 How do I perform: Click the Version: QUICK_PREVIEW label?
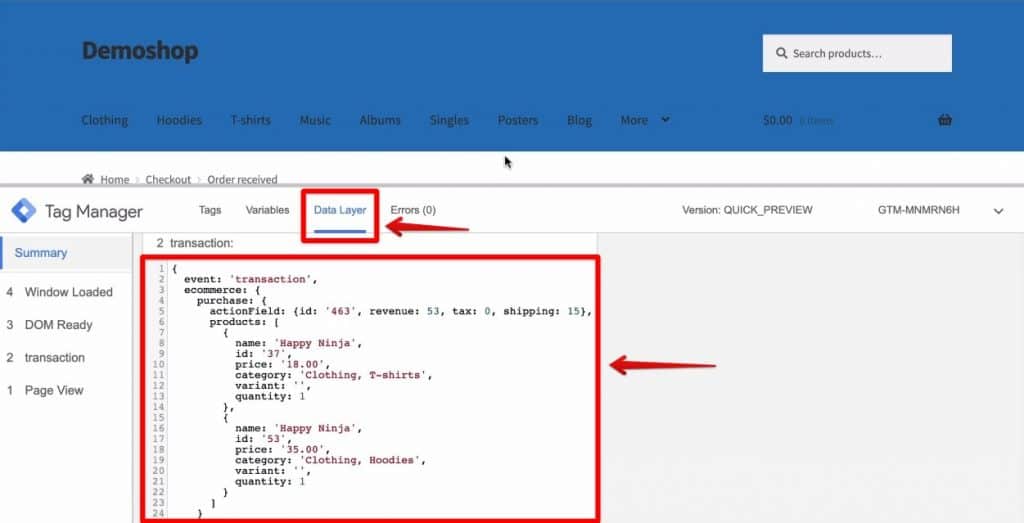click(x=747, y=210)
